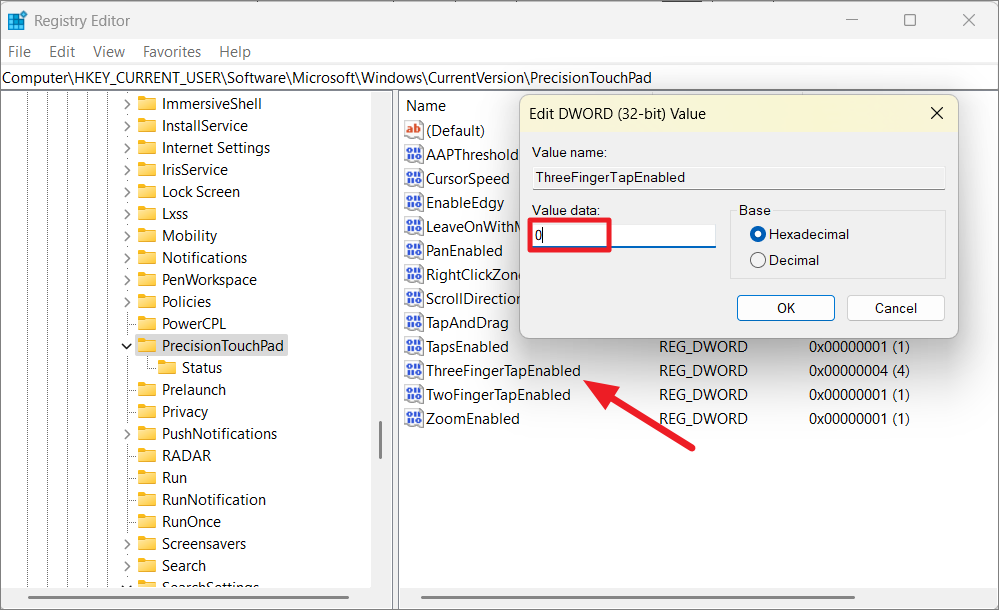Click the Screensavers folder icon

click(x=147, y=544)
